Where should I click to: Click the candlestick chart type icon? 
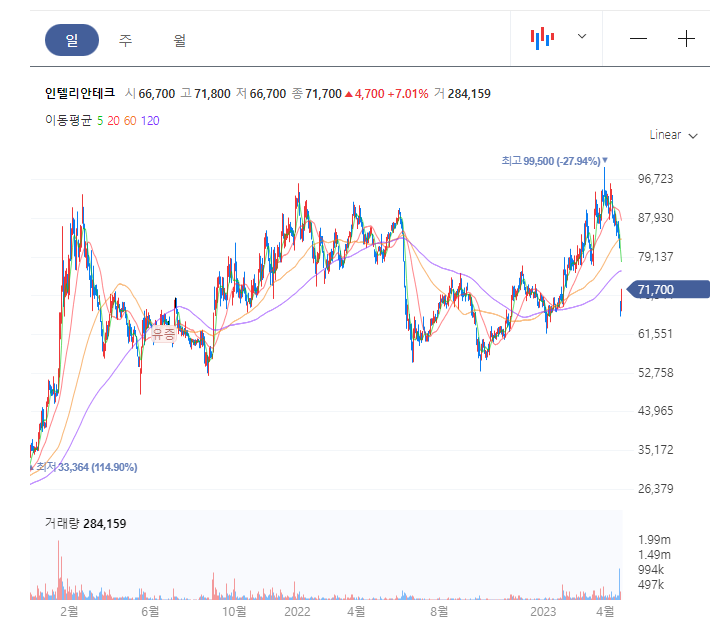point(542,38)
